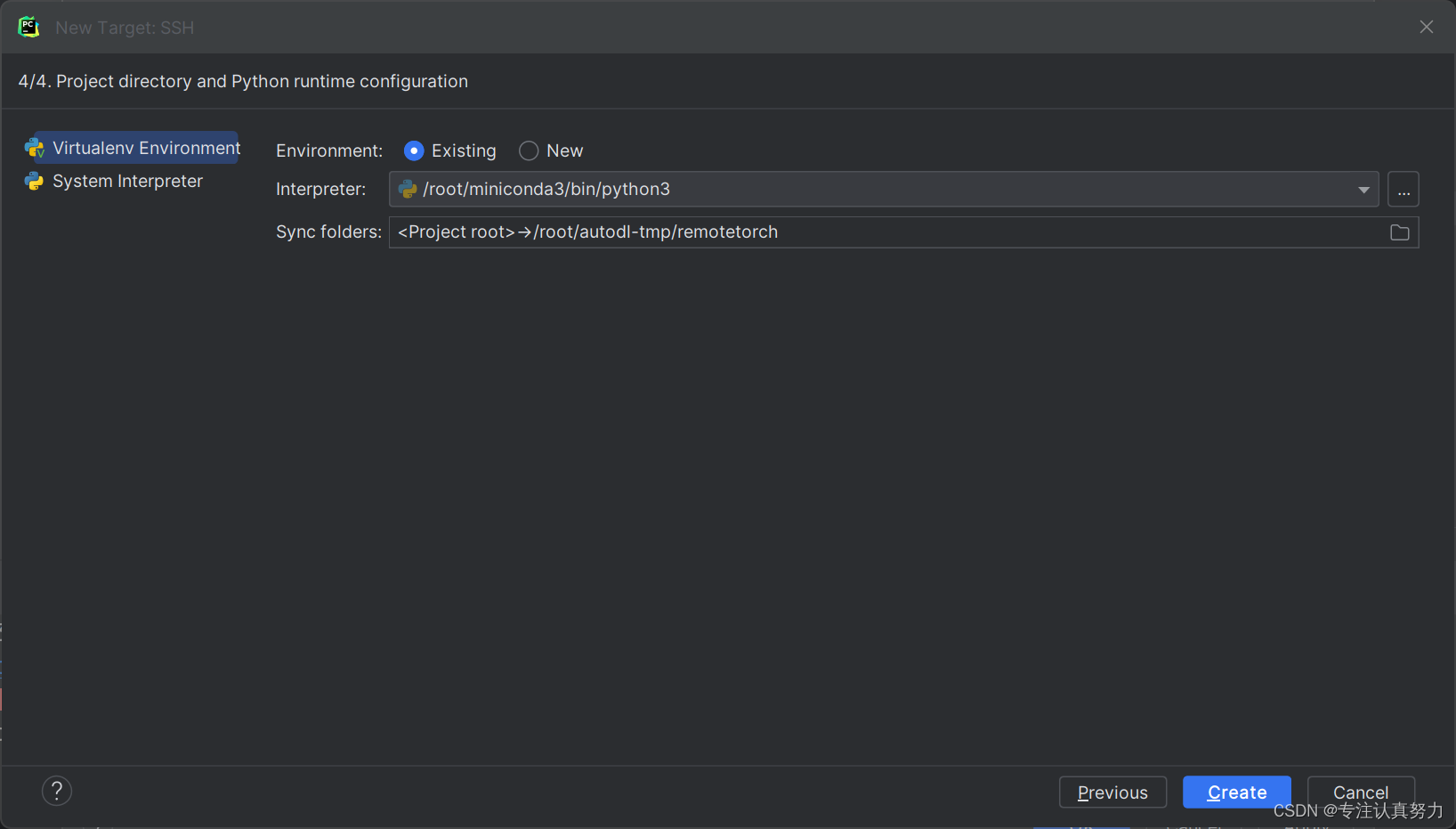Click the Cancel button
Image resolution: width=1456 pixels, height=829 pixels.
click(1361, 792)
